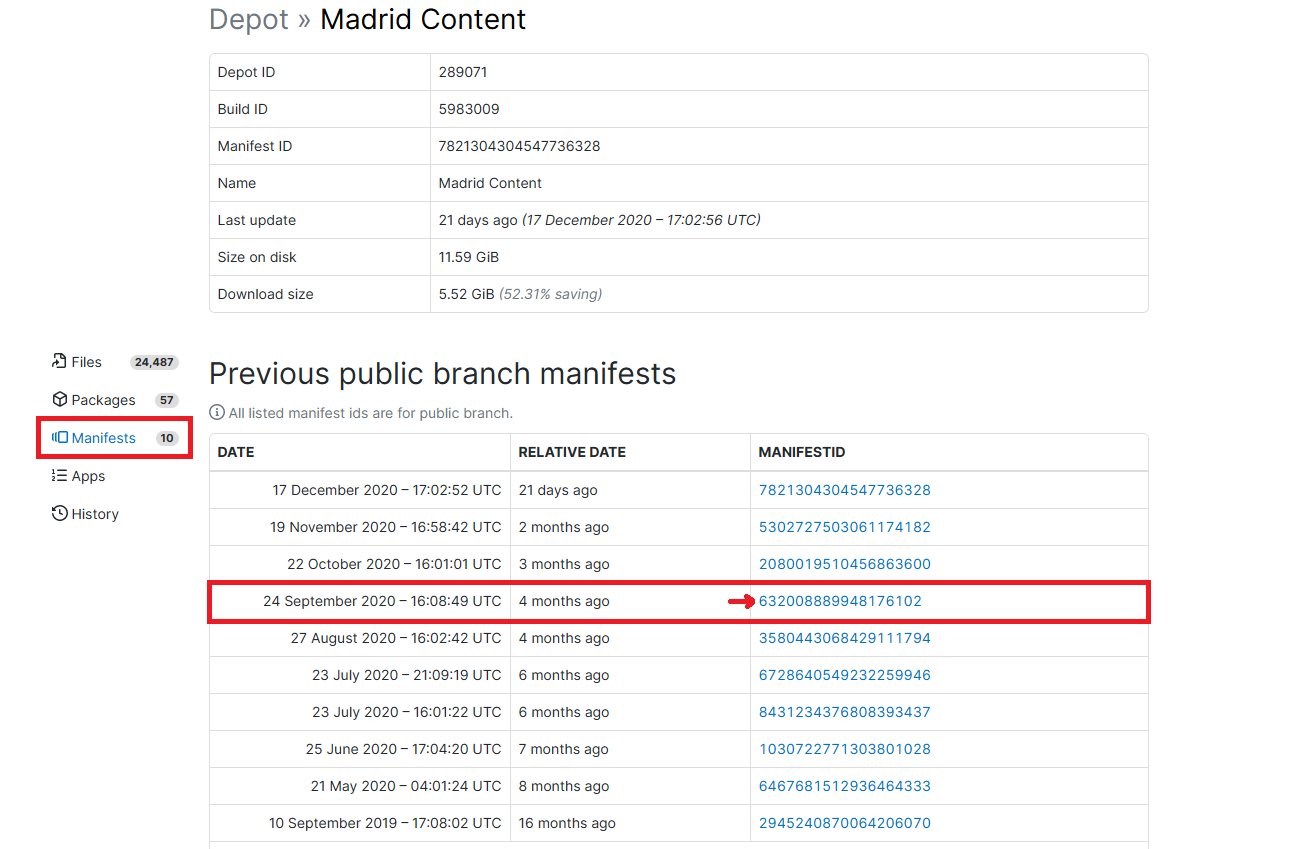The height and width of the screenshot is (849, 1293).
Task: Click the date 23 July 2020 – 21:09:19 UTC
Action: [x=407, y=675]
